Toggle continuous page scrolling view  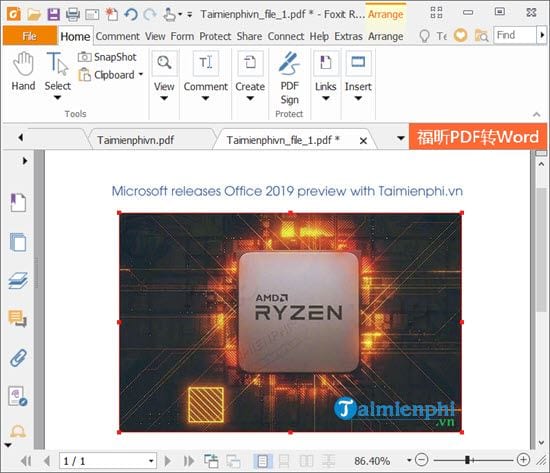(x=284, y=461)
